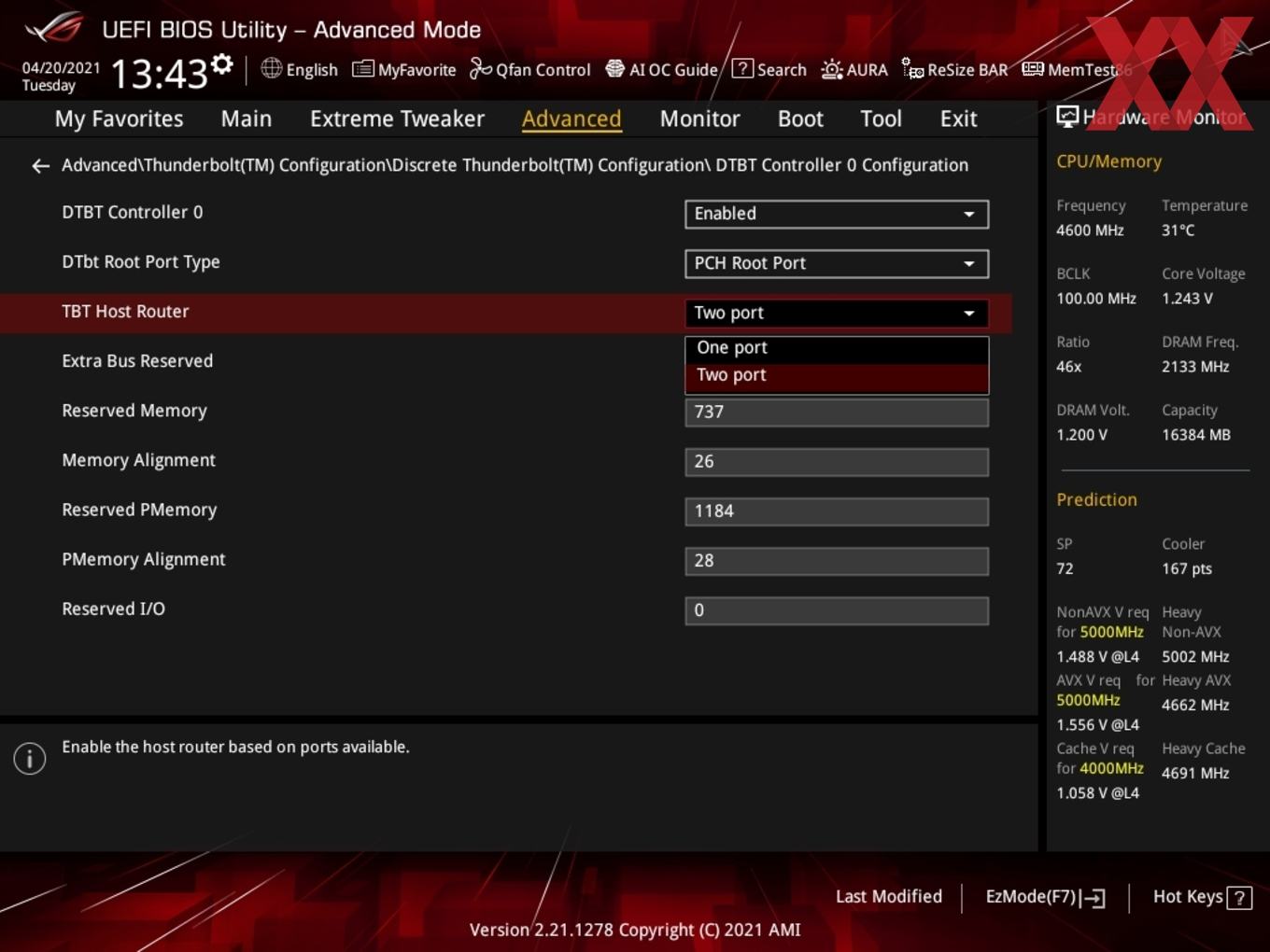The width and height of the screenshot is (1270, 952).
Task: Select the Two port option in list
Action: (x=836, y=375)
